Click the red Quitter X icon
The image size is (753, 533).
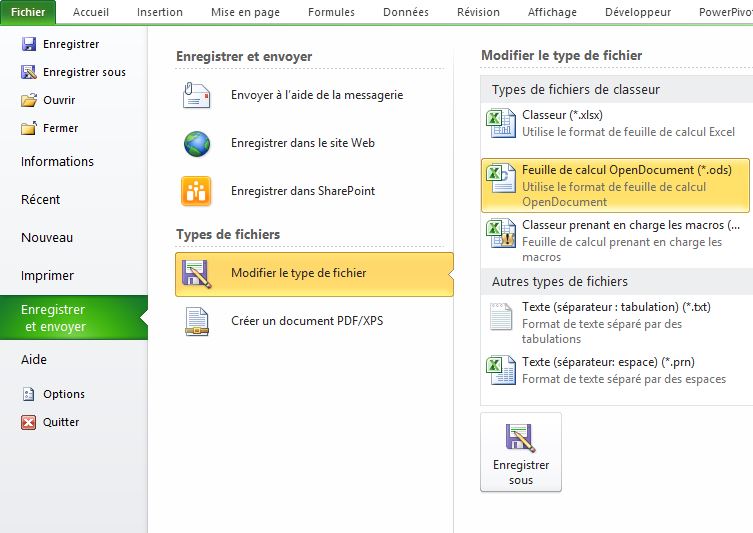[29, 422]
